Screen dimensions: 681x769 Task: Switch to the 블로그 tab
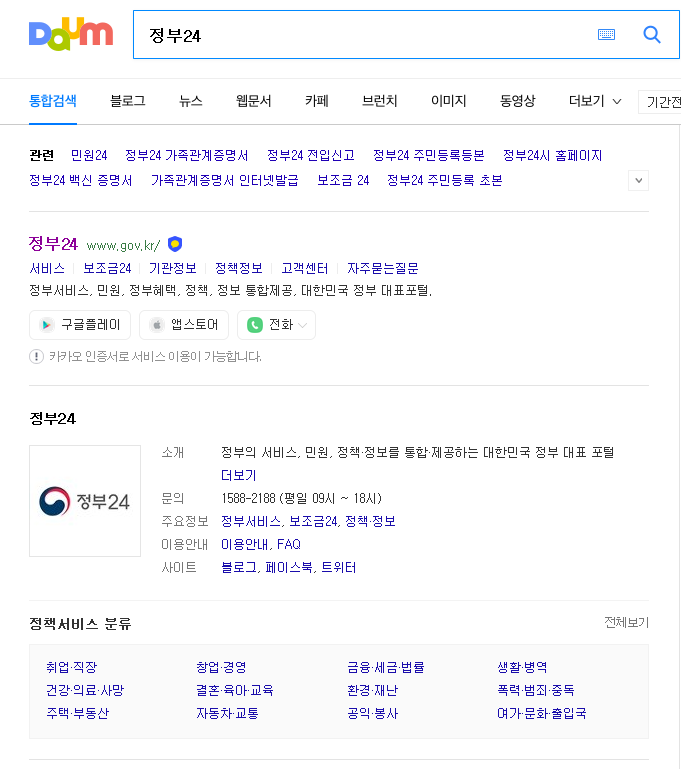pos(128,101)
